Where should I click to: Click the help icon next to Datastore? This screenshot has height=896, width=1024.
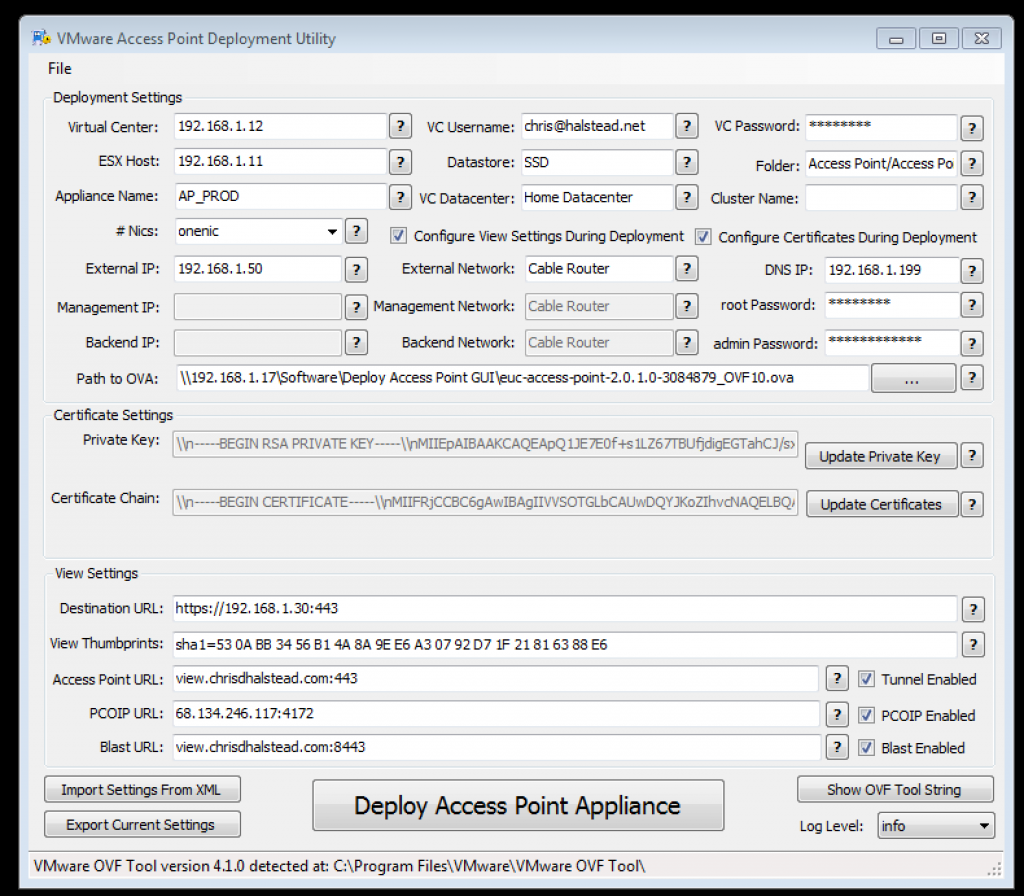click(686, 162)
